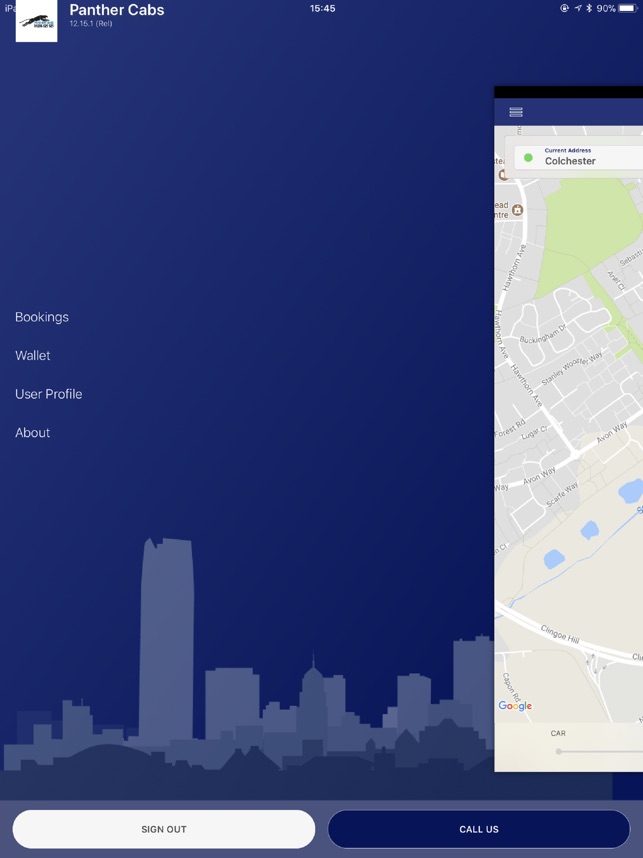The image size is (643, 858).
Task: Click the Google logo on map
Action: [x=515, y=706]
